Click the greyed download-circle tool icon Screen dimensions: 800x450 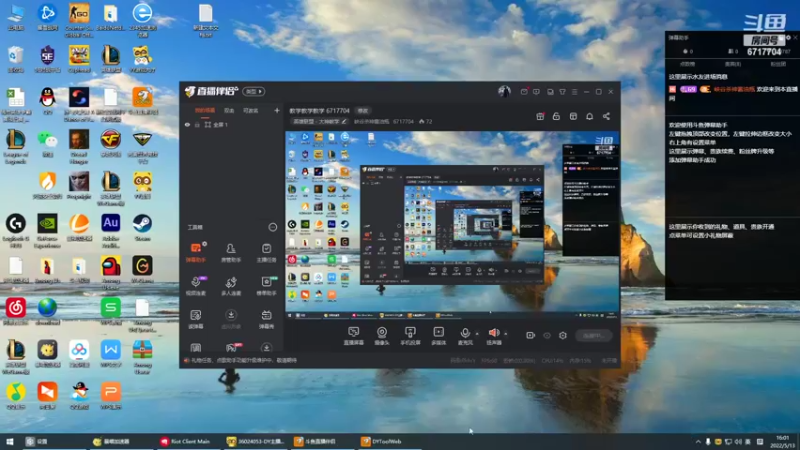(231, 319)
